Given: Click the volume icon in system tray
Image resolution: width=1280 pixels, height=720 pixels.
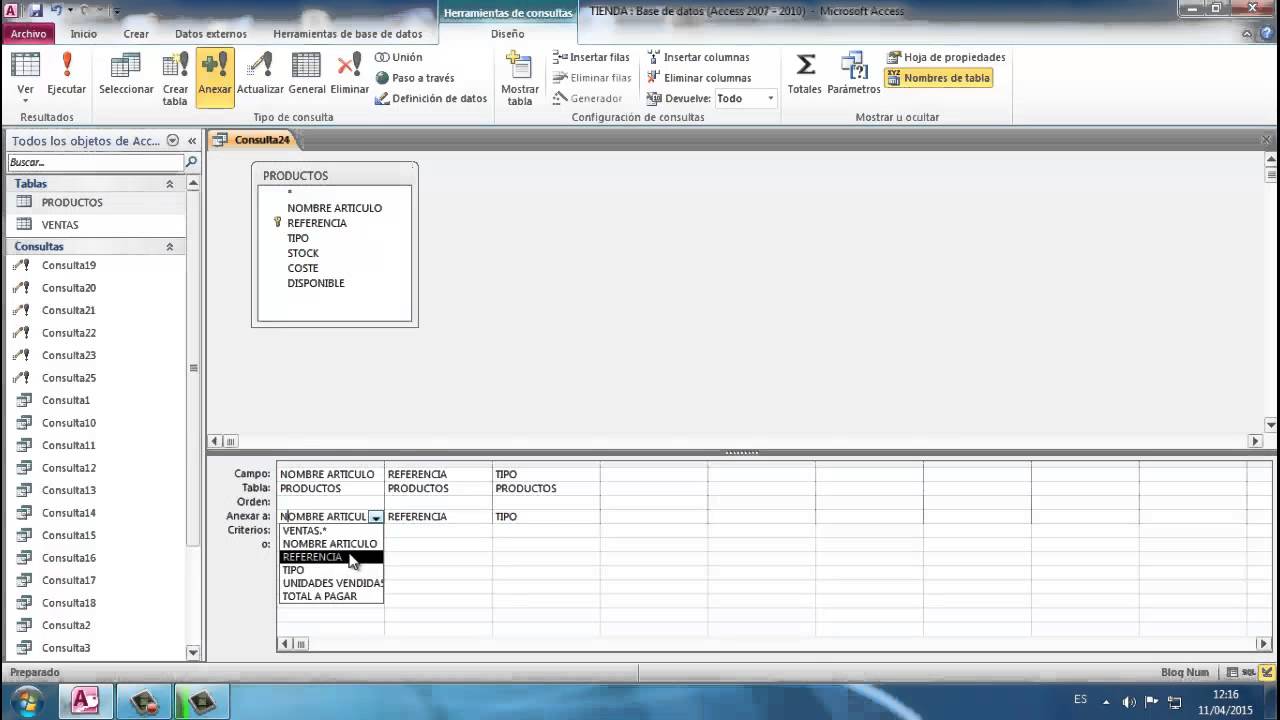Looking at the screenshot, I should (1129, 702).
